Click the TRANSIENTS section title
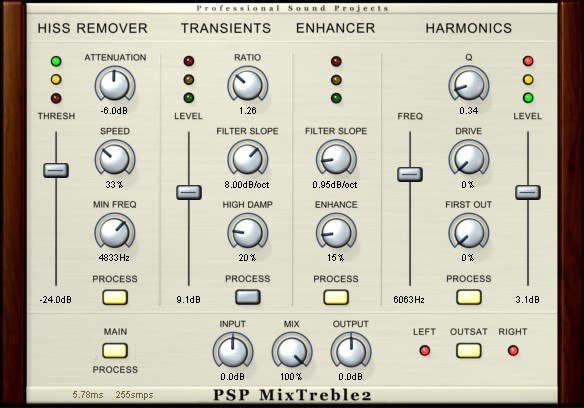 tap(226, 28)
